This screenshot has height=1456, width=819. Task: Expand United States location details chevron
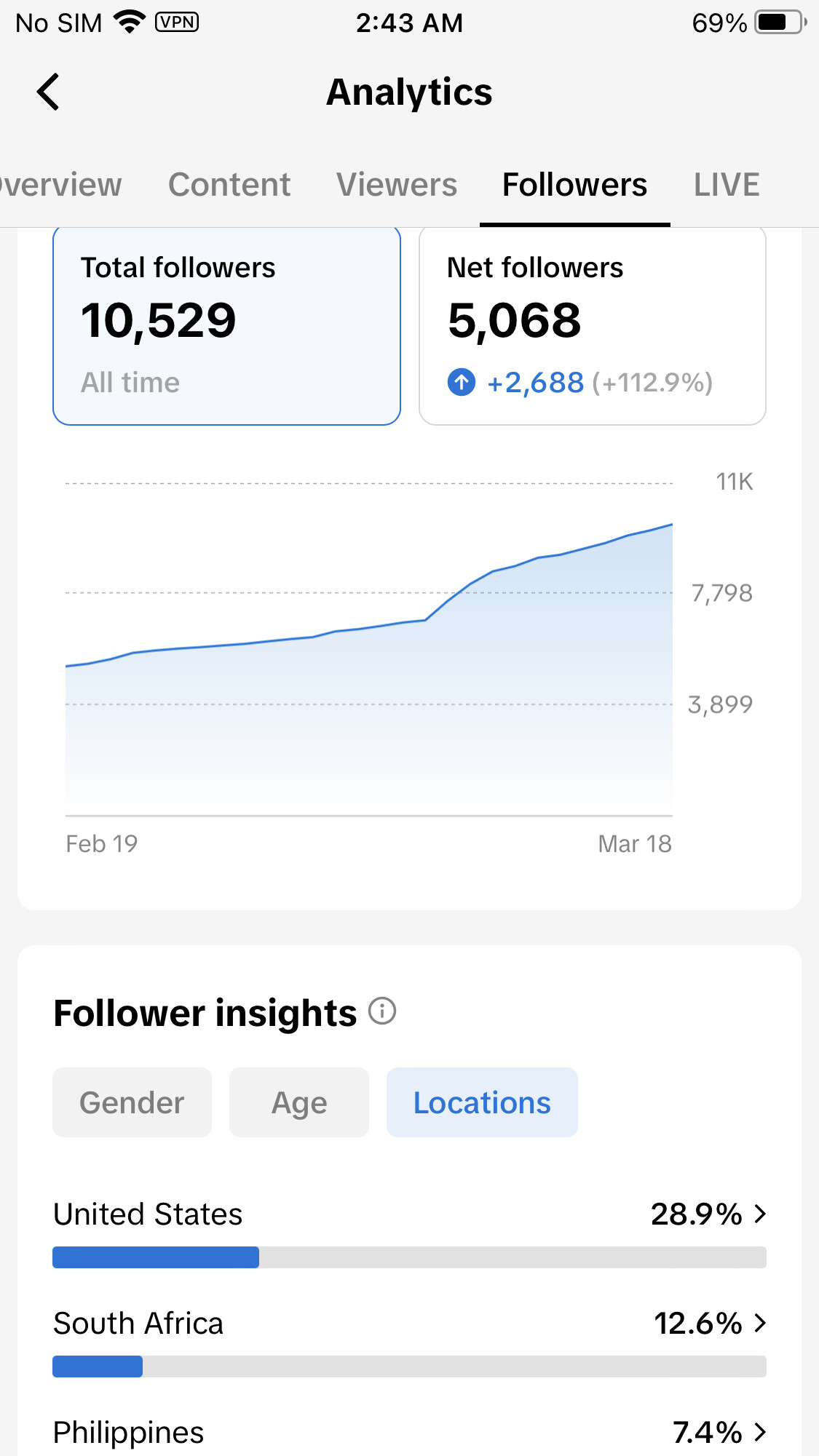click(760, 1214)
